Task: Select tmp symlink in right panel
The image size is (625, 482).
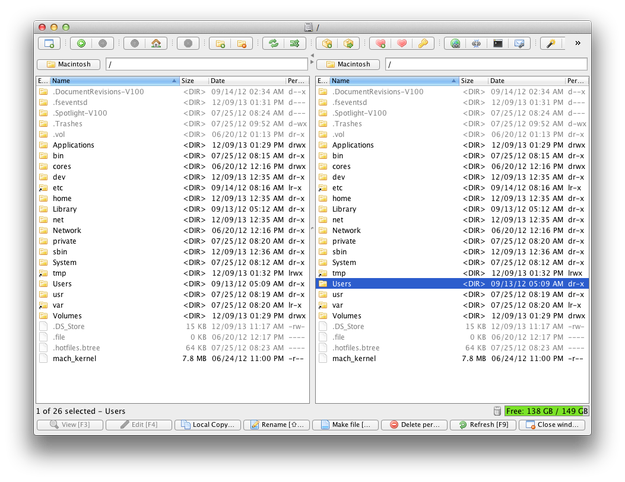Action: [x=452, y=273]
